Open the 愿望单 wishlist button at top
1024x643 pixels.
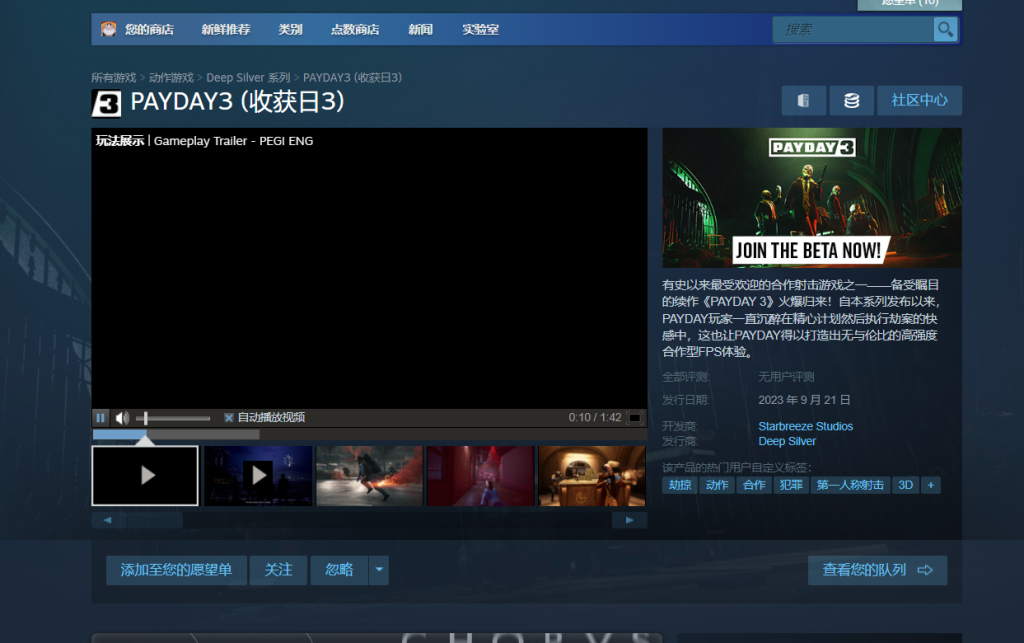[x=910, y=3]
